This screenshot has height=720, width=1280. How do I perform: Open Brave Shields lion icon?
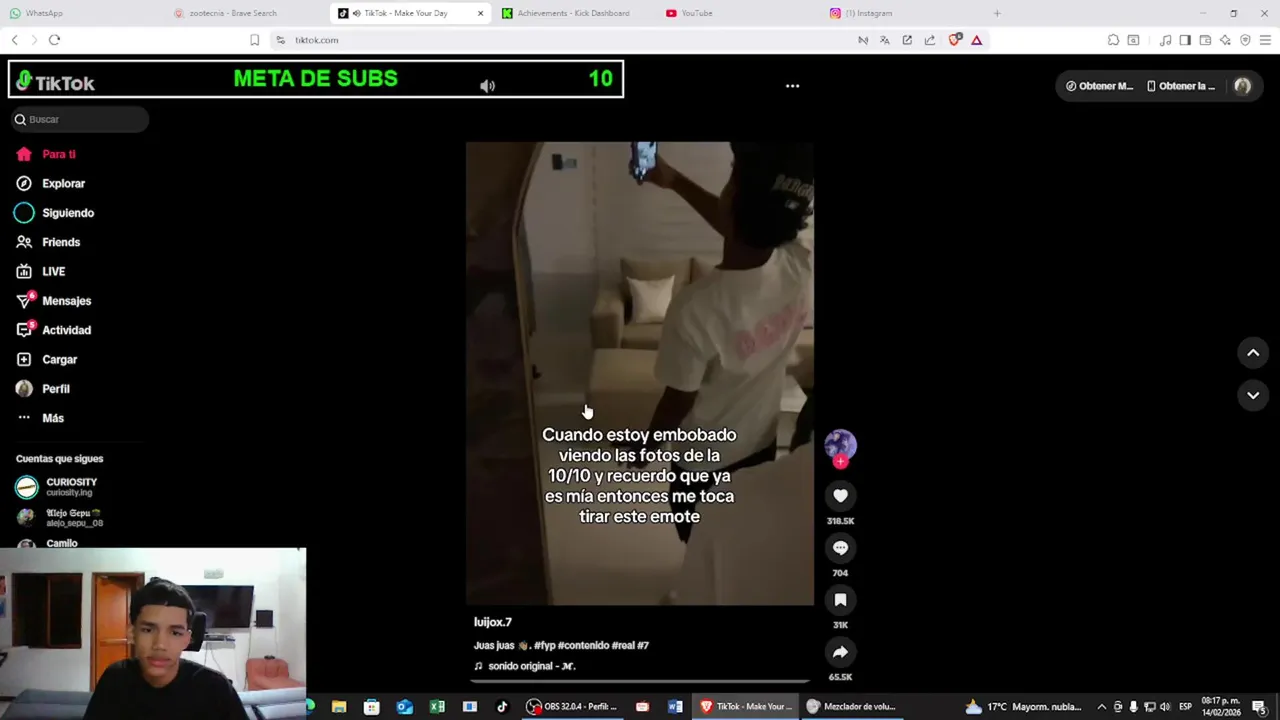click(x=954, y=40)
